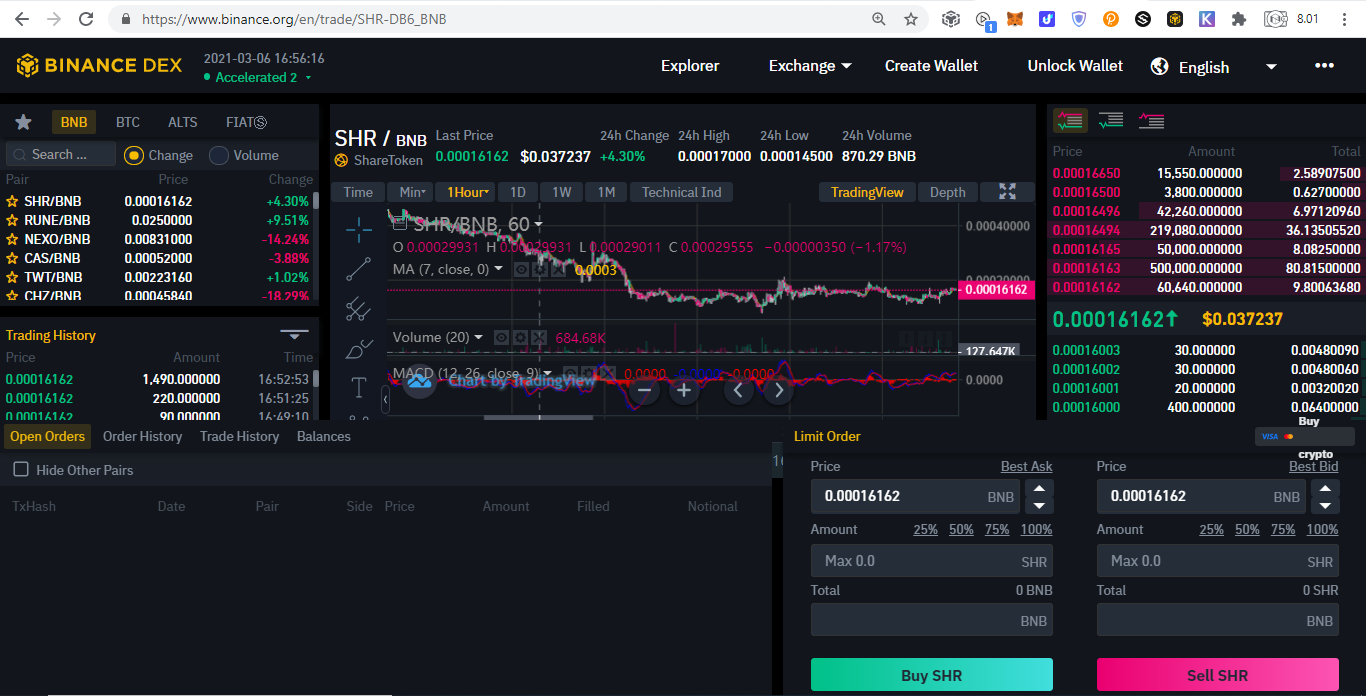The height and width of the screenshot is (696, 1366).
Task: Check Hide Other Pairs checkbox
Action: [x=21, y=469]
